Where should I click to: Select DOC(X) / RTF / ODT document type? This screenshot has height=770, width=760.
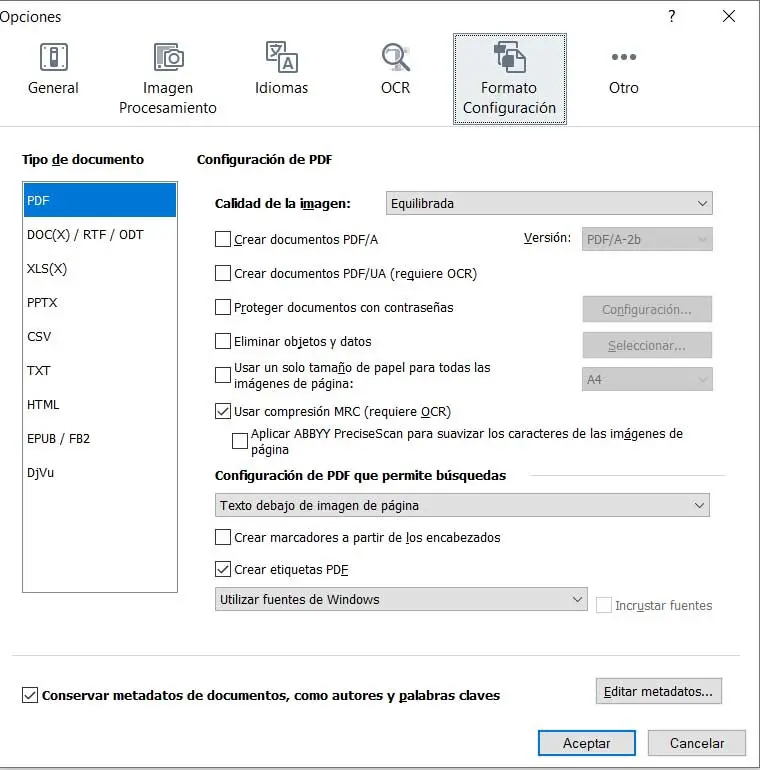pos(100,234)
